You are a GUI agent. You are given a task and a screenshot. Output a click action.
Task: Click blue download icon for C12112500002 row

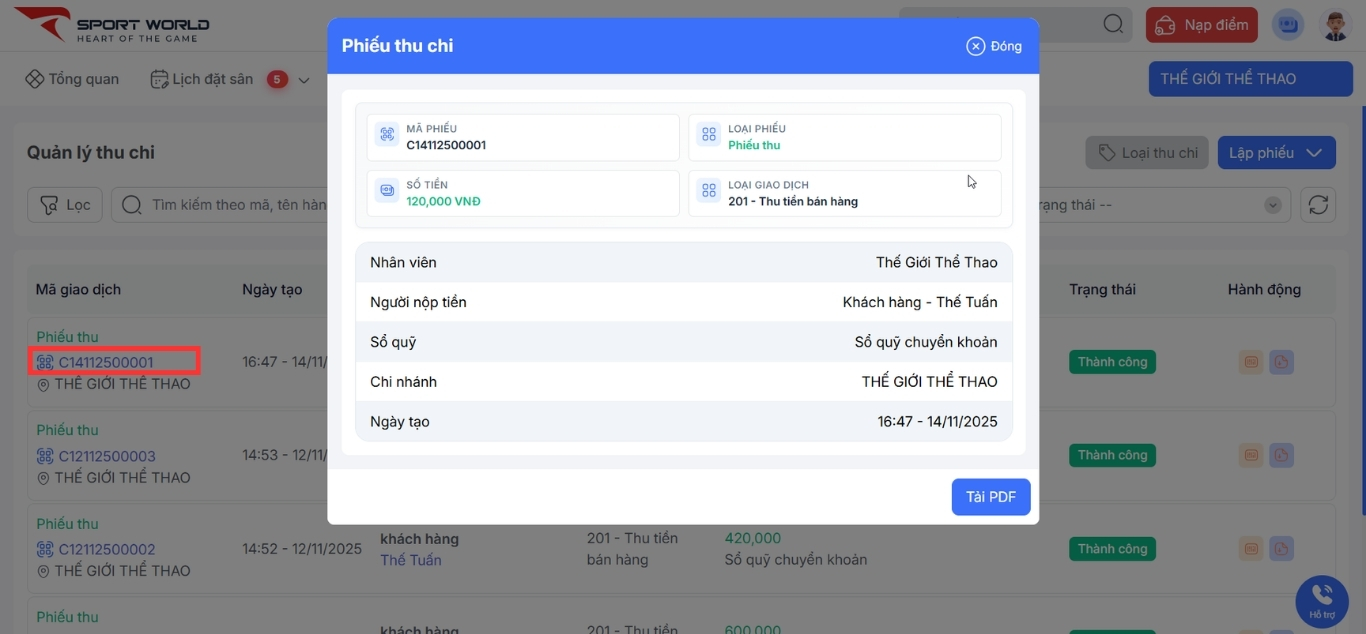click(1281, 548)
